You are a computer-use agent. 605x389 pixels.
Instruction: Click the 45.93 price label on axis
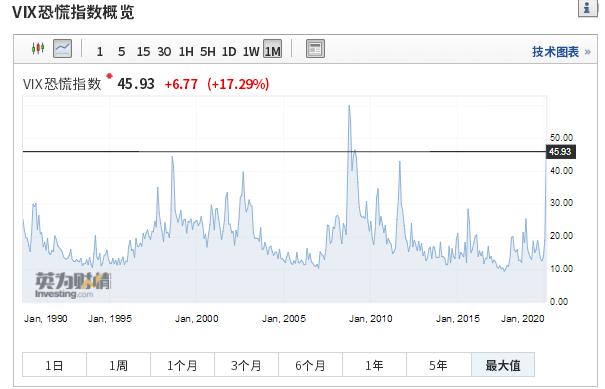tap(561, 152)
